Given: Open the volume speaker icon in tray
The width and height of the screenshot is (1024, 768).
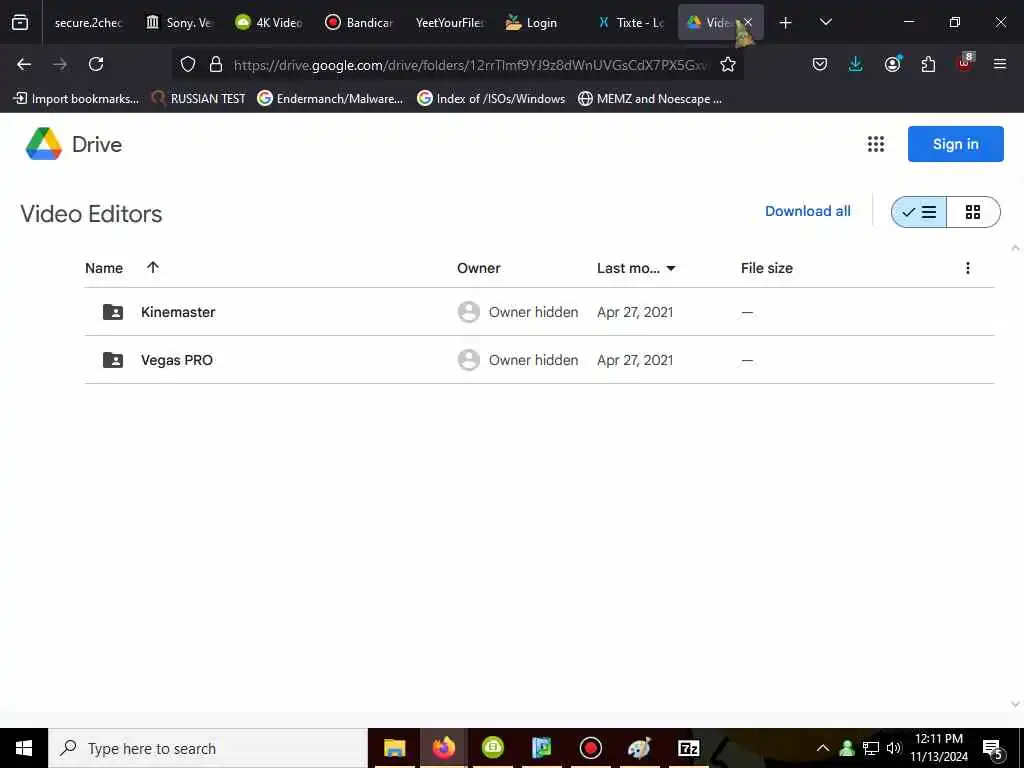Looking at the screenshot, I should [894, 748].
